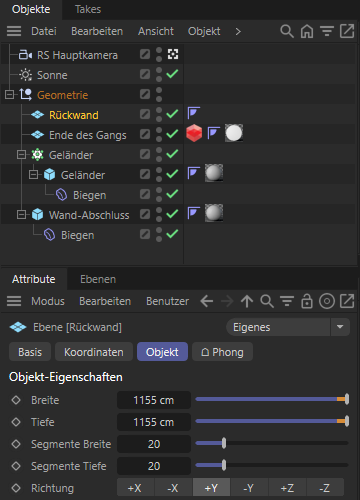Open the Eigenes dropdown arrow
Viewport: 360px width, 500px height.
point(340,327)
